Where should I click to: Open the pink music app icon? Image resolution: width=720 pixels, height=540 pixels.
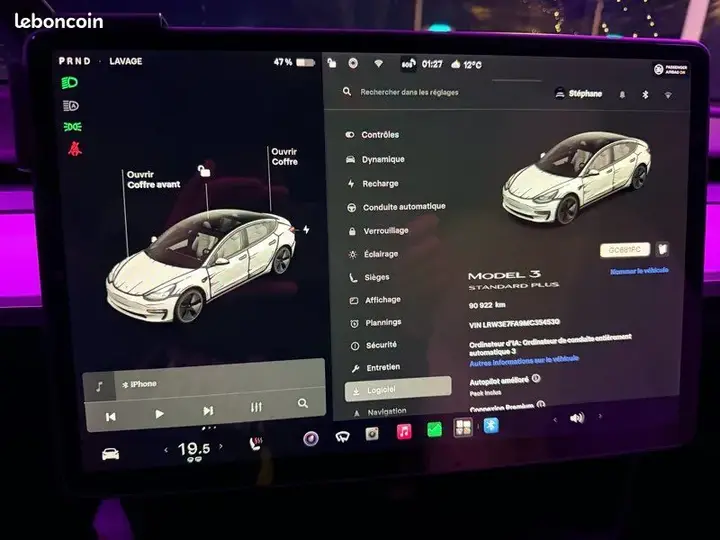click(404, 432)
